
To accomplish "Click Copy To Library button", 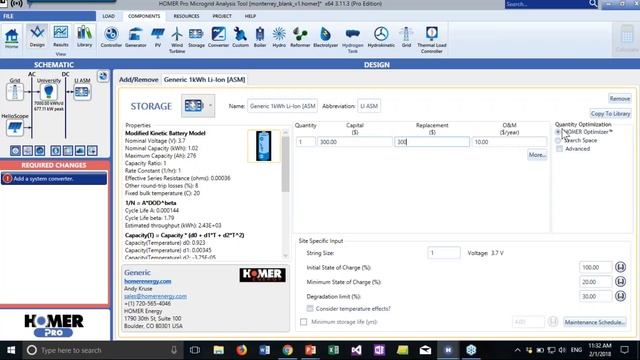I will pos(610,113).
